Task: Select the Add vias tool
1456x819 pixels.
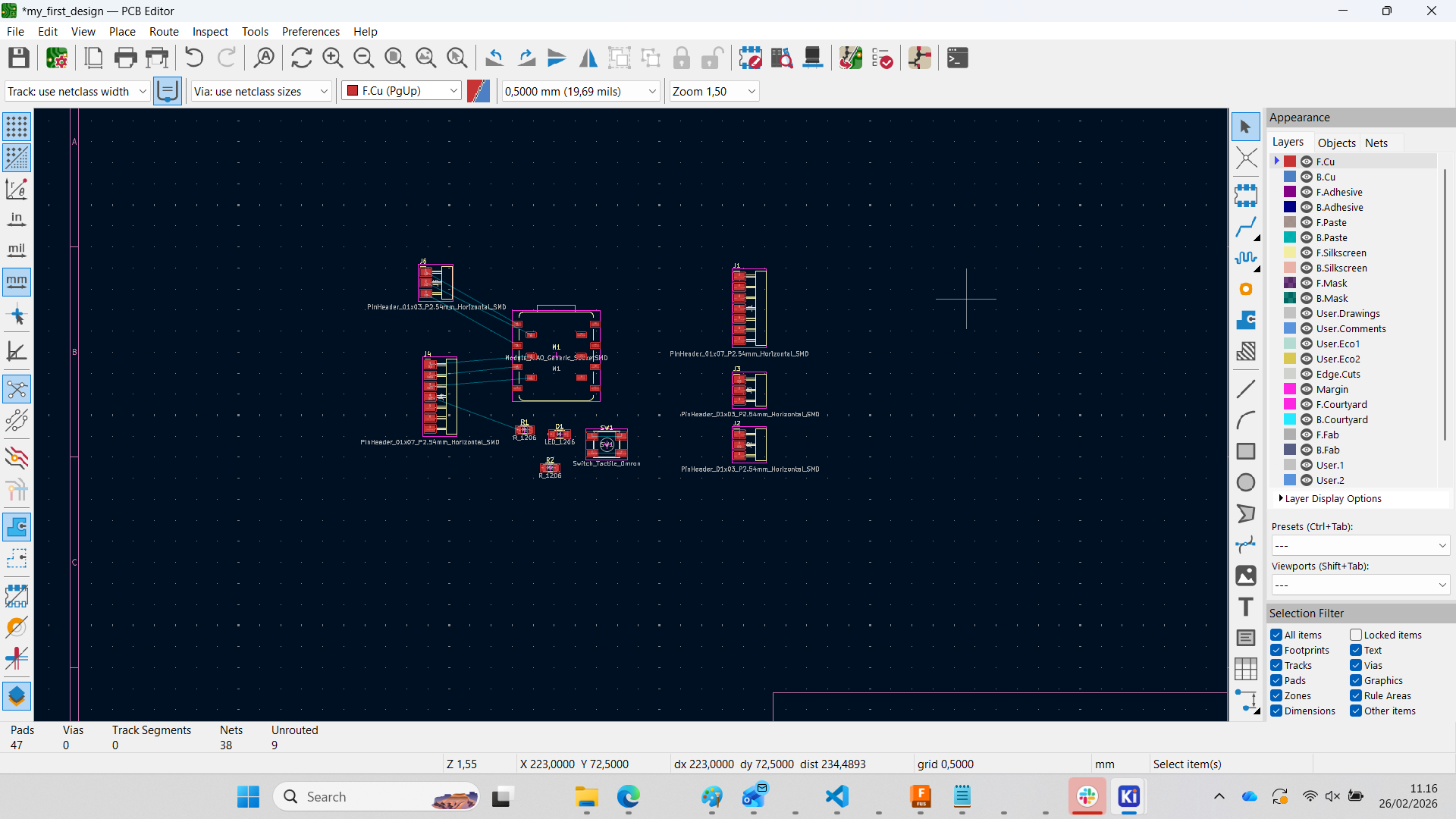Action: (x=1245, y=290)
